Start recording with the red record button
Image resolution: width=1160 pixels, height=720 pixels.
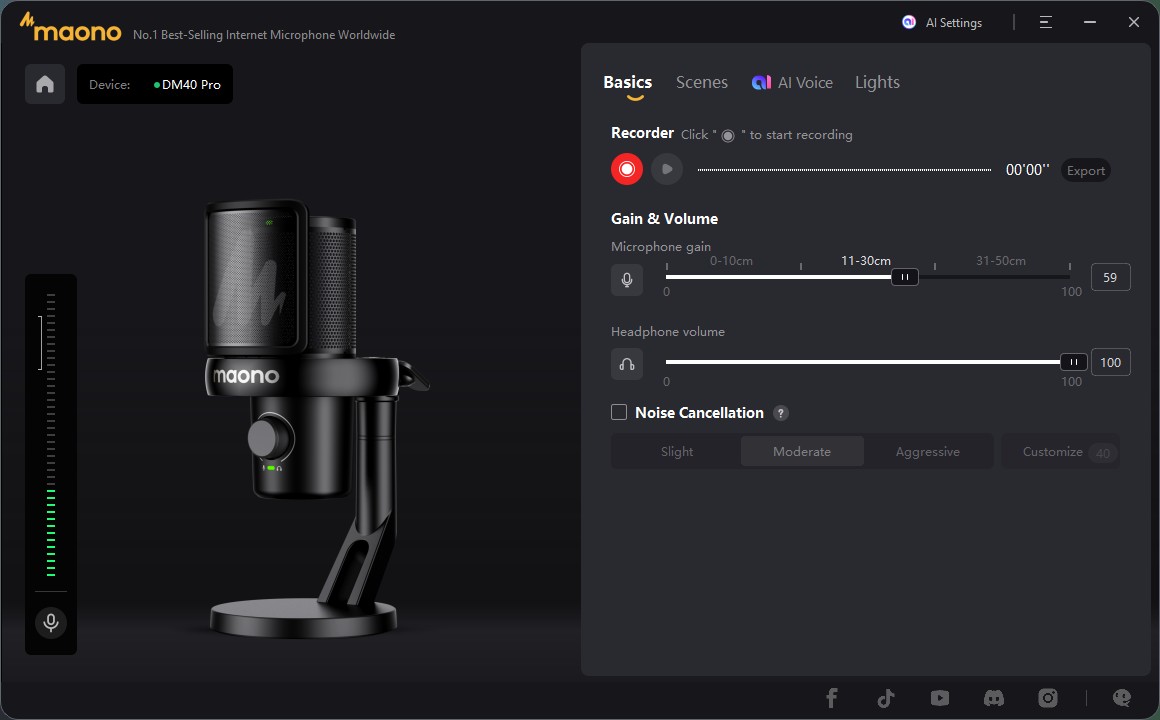(x=627, y=169)
